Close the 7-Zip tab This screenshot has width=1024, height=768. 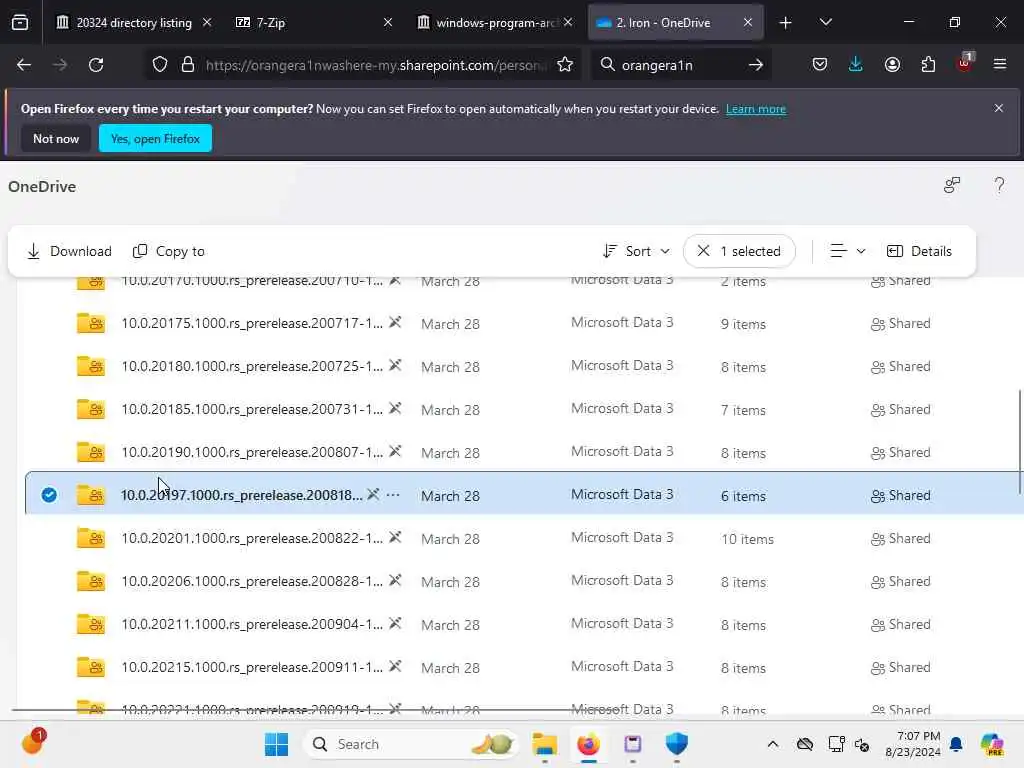pos(388,22)
